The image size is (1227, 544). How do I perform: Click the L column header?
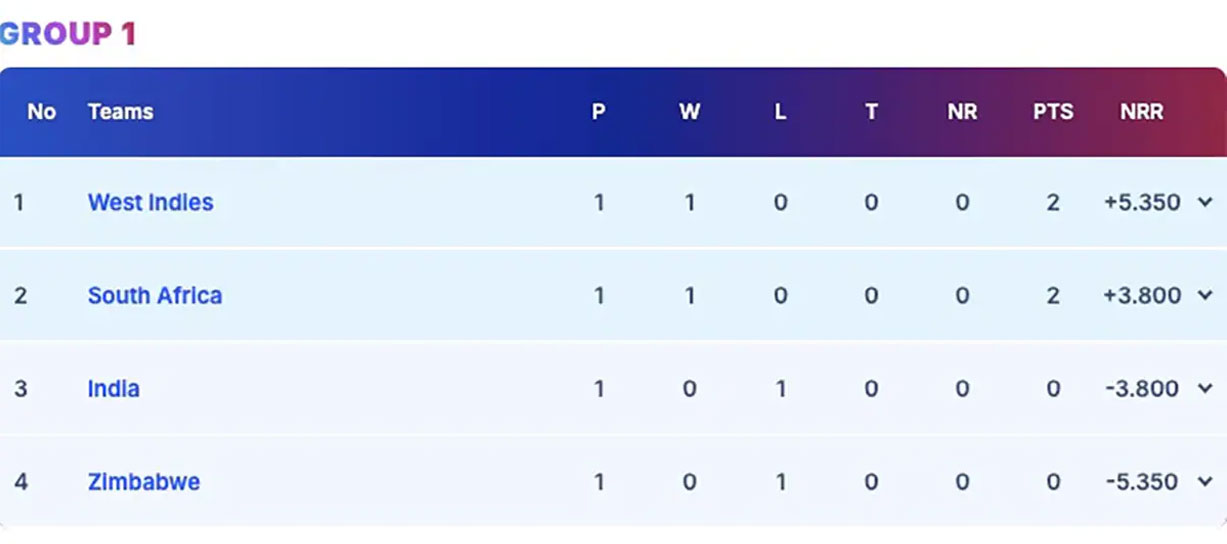point(780,112)
